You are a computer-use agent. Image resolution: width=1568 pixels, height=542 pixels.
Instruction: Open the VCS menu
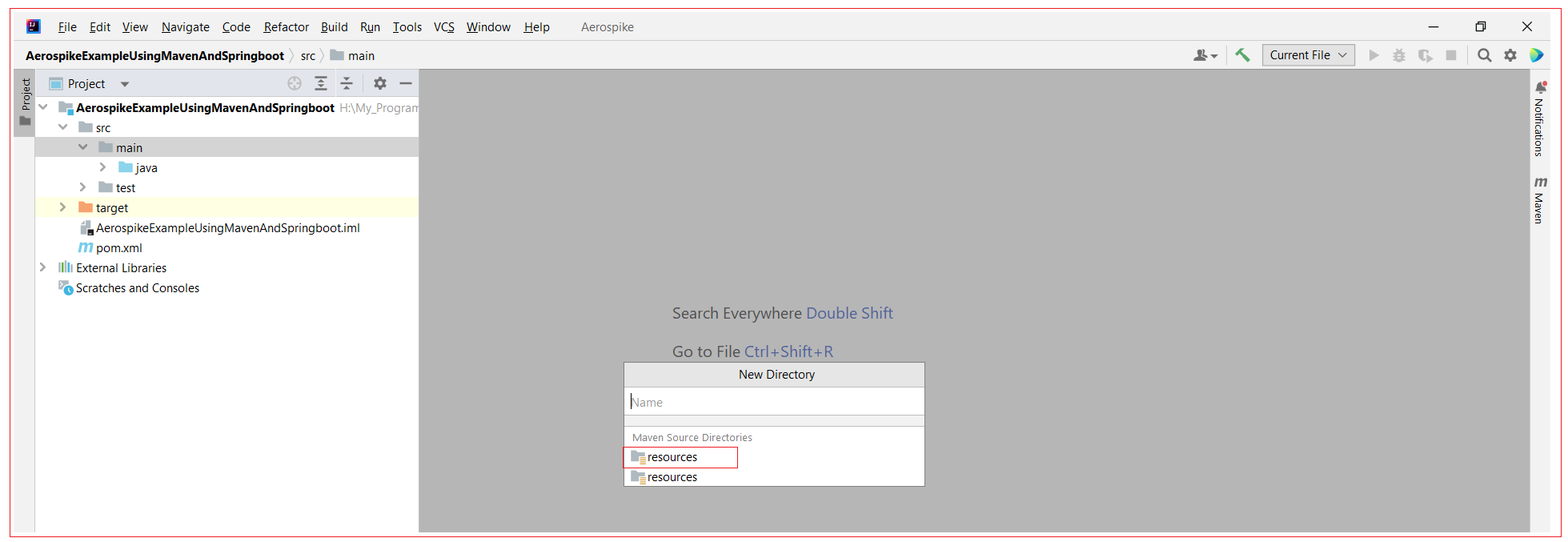tap(444, 27)
